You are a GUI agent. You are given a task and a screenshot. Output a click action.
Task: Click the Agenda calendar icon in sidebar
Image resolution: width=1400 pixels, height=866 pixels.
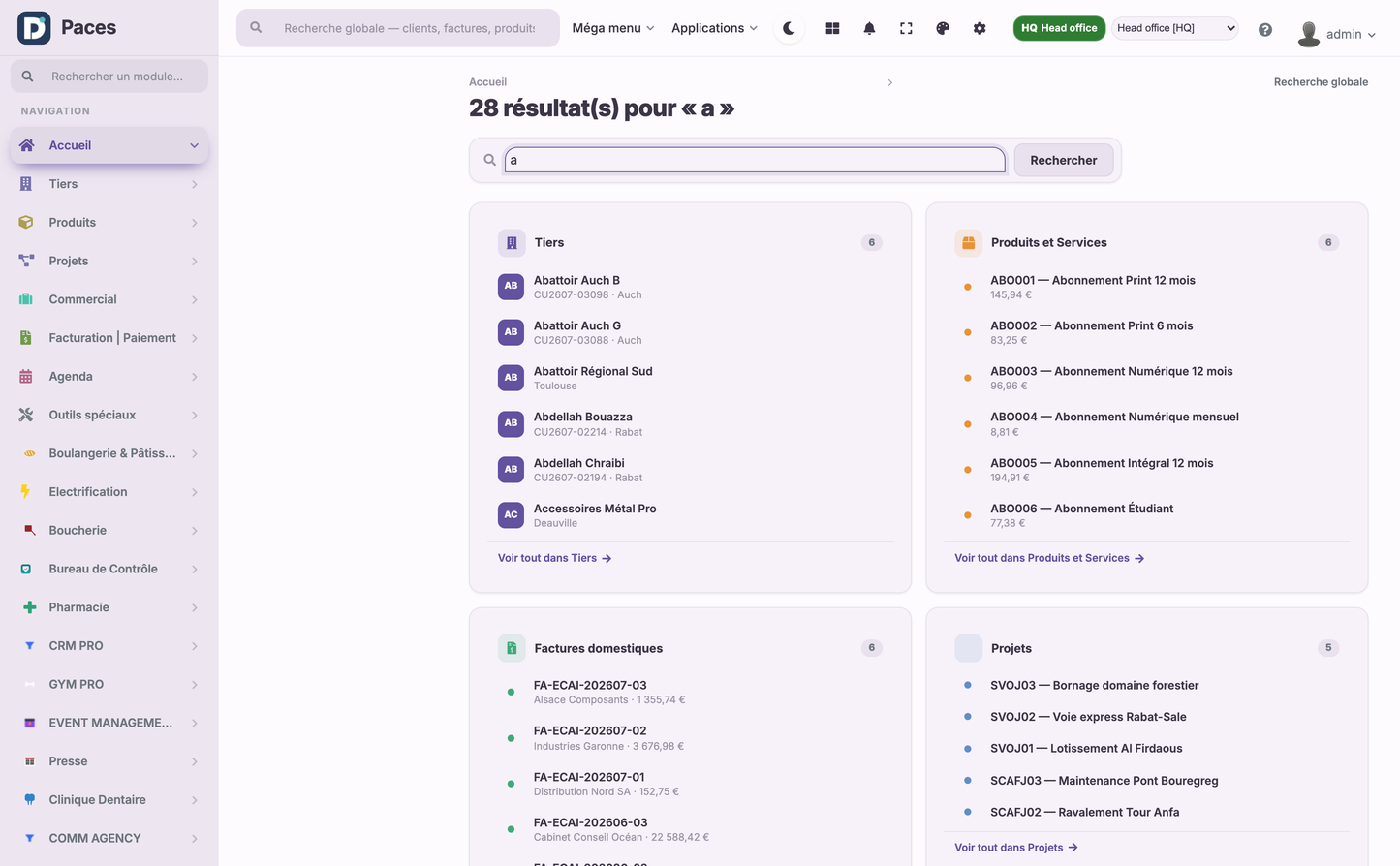coord(26,376)
